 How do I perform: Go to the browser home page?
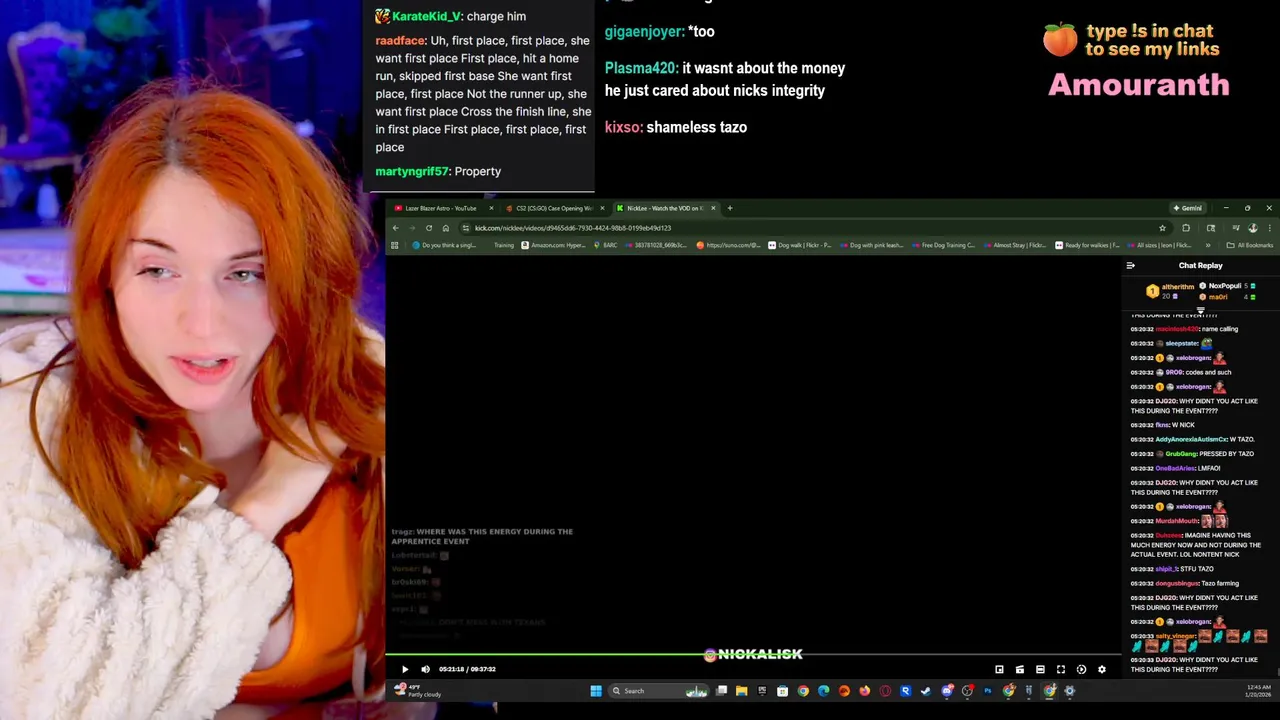pos(446,228)
